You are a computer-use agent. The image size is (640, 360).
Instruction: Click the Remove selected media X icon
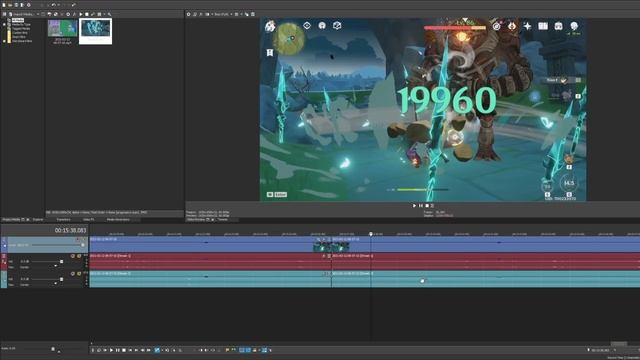pos(62,14)
